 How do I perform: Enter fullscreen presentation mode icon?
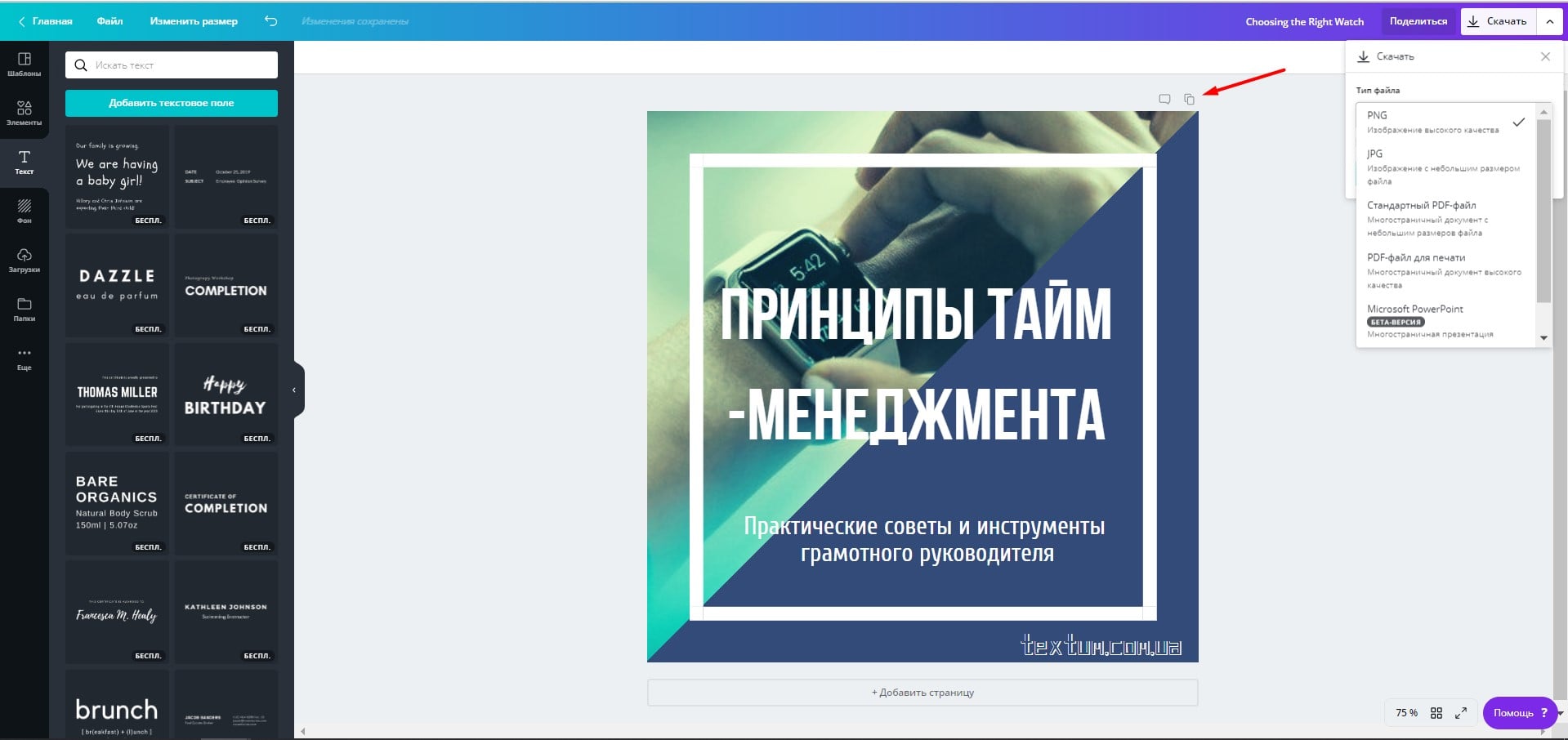1461,713
